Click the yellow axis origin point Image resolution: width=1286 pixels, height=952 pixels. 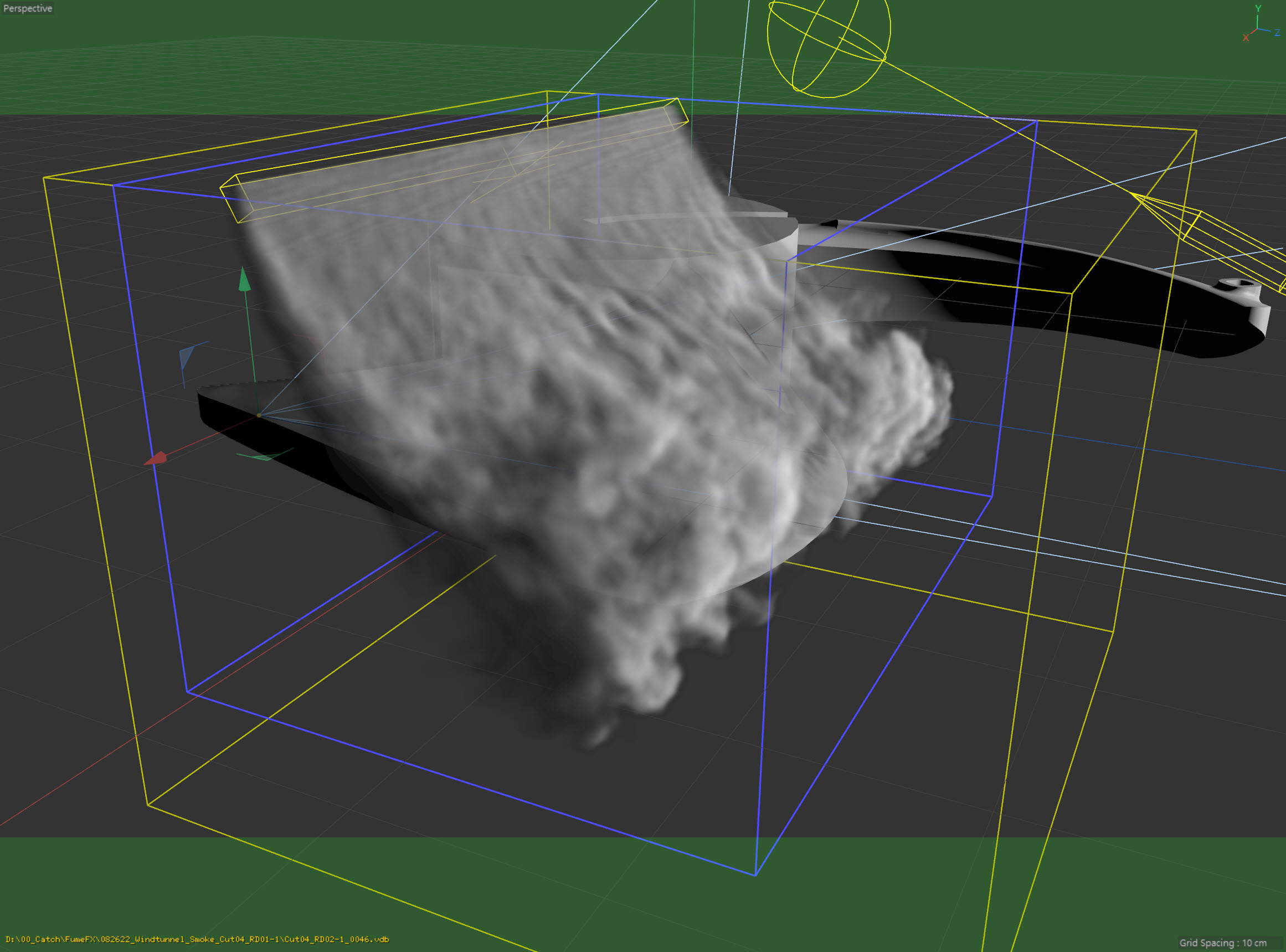tap(259, 415)
